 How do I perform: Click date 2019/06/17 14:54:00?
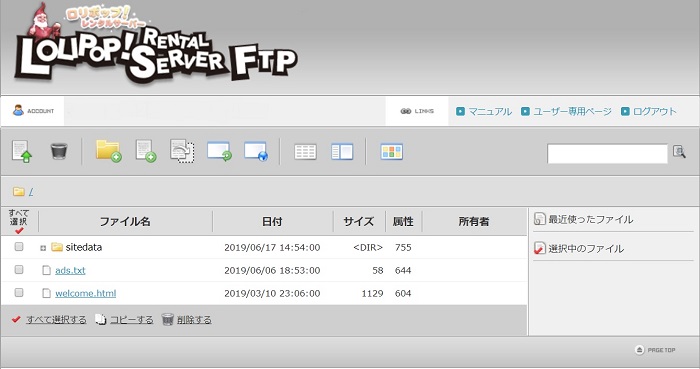click(272, 248)
